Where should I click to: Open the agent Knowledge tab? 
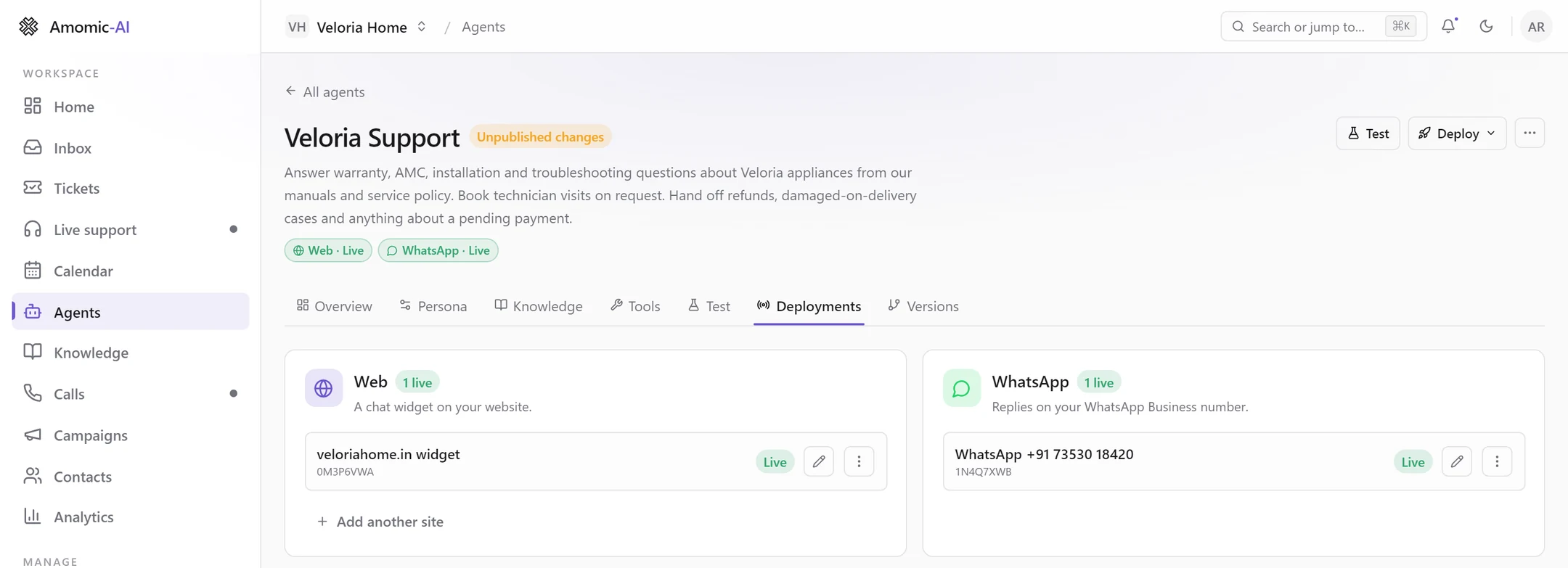click(x=539, y=306)
